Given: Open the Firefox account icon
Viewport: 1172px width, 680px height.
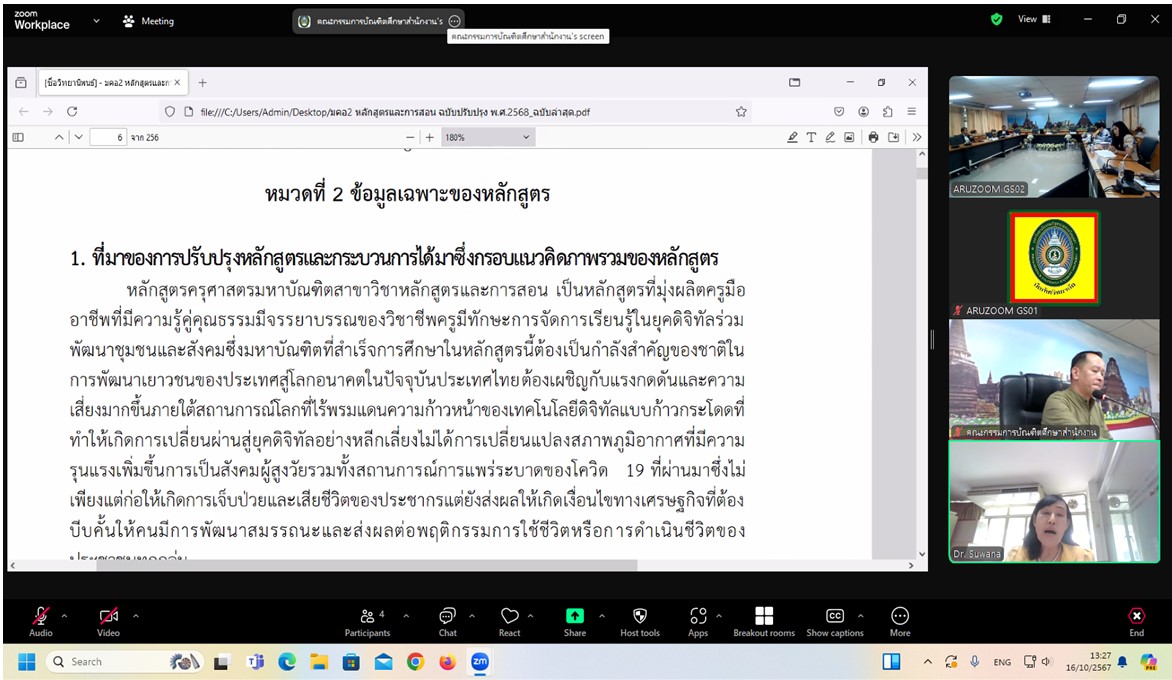Looking at the screenshot, I should click(x=863, y=111).
